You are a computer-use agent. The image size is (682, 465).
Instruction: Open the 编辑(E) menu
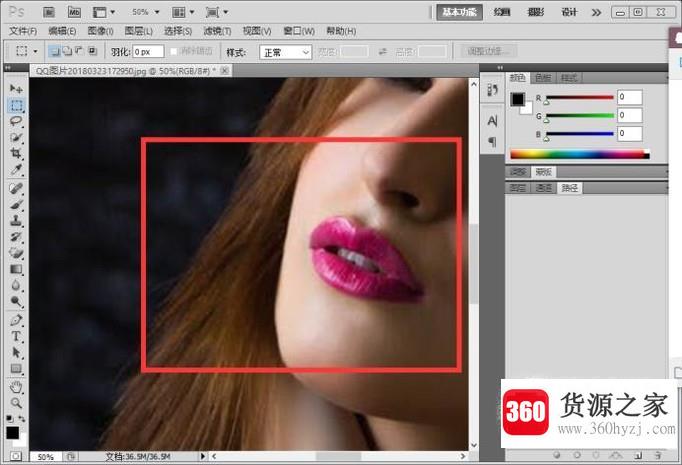tap(62, 31)
